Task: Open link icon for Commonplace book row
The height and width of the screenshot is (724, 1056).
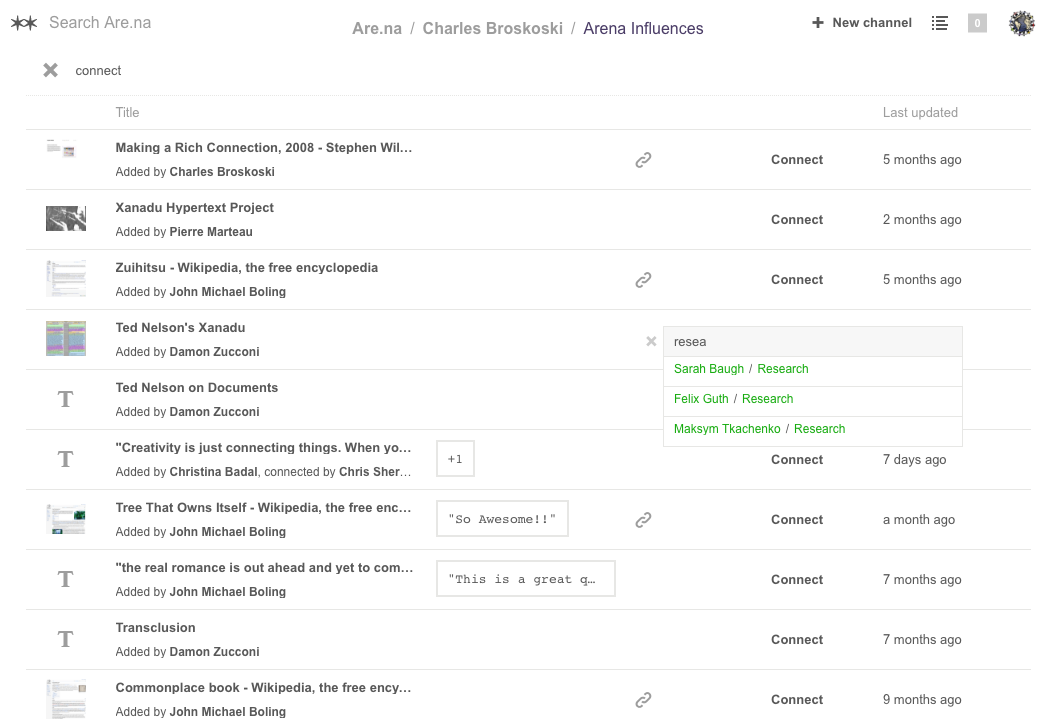Action: [643, 700]
